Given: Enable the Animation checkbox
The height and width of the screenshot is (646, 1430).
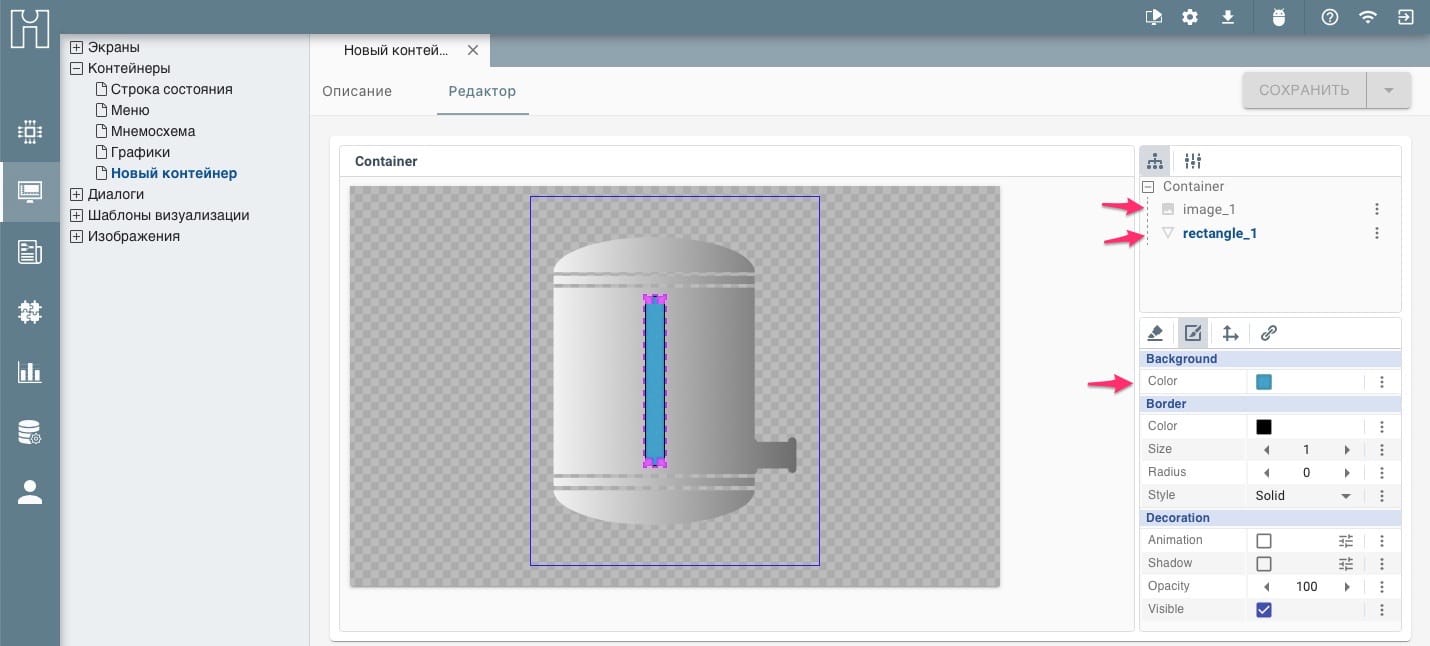Looking at the screenshot, I should [1264, 541].
